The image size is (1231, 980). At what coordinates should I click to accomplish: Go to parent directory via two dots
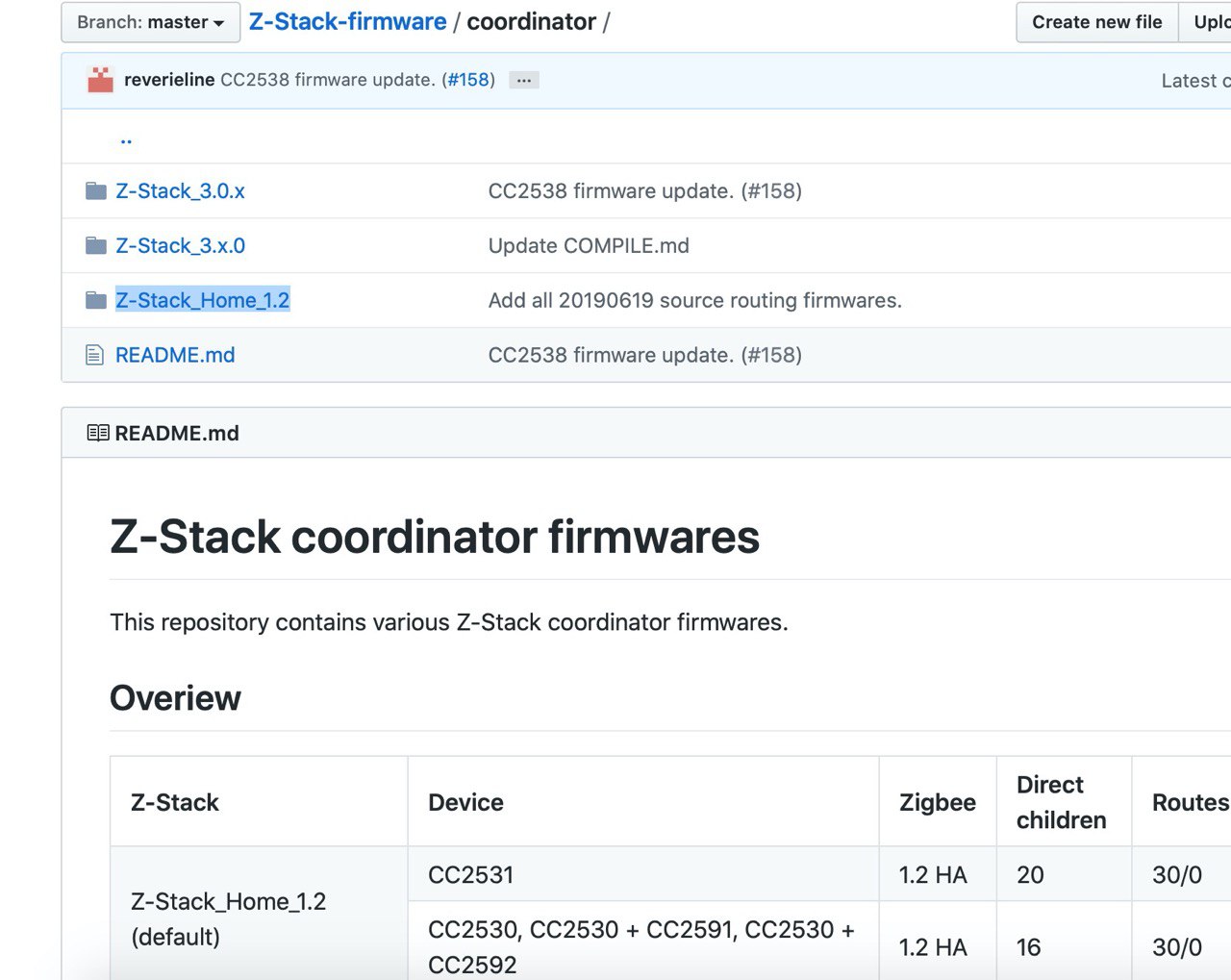(126, 138)
